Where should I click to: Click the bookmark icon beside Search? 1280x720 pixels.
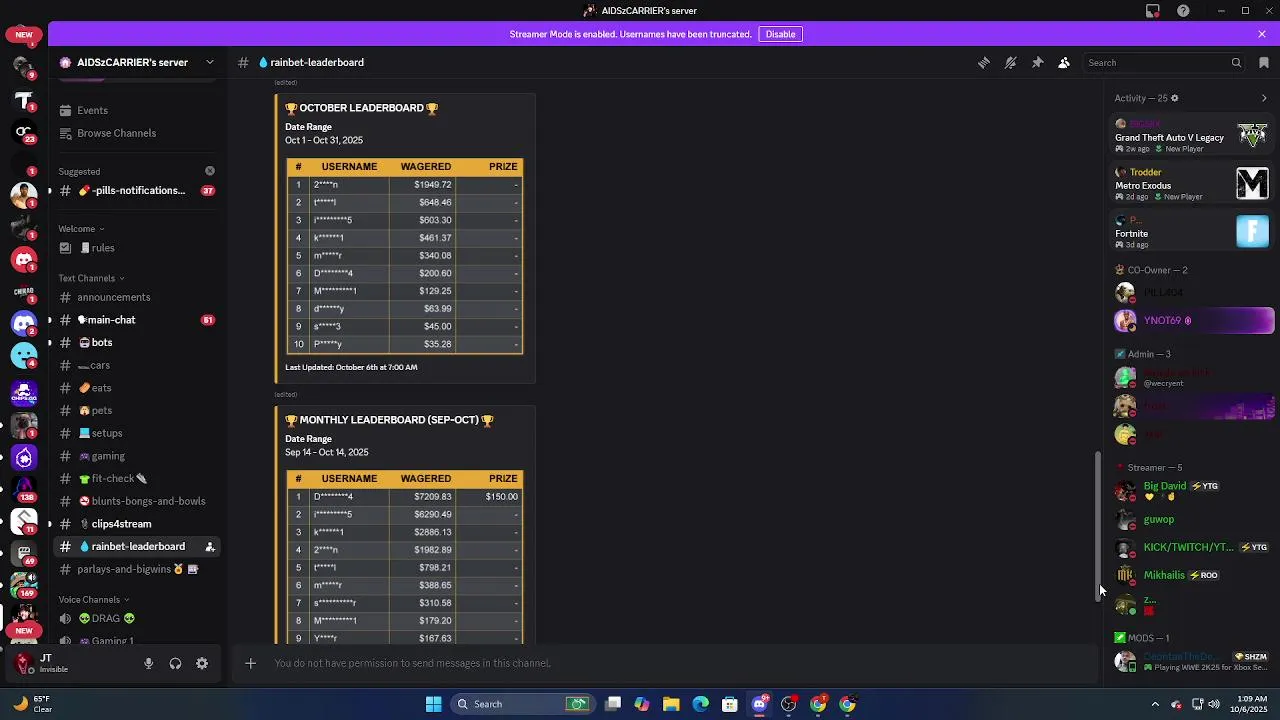pos(1264,62)
